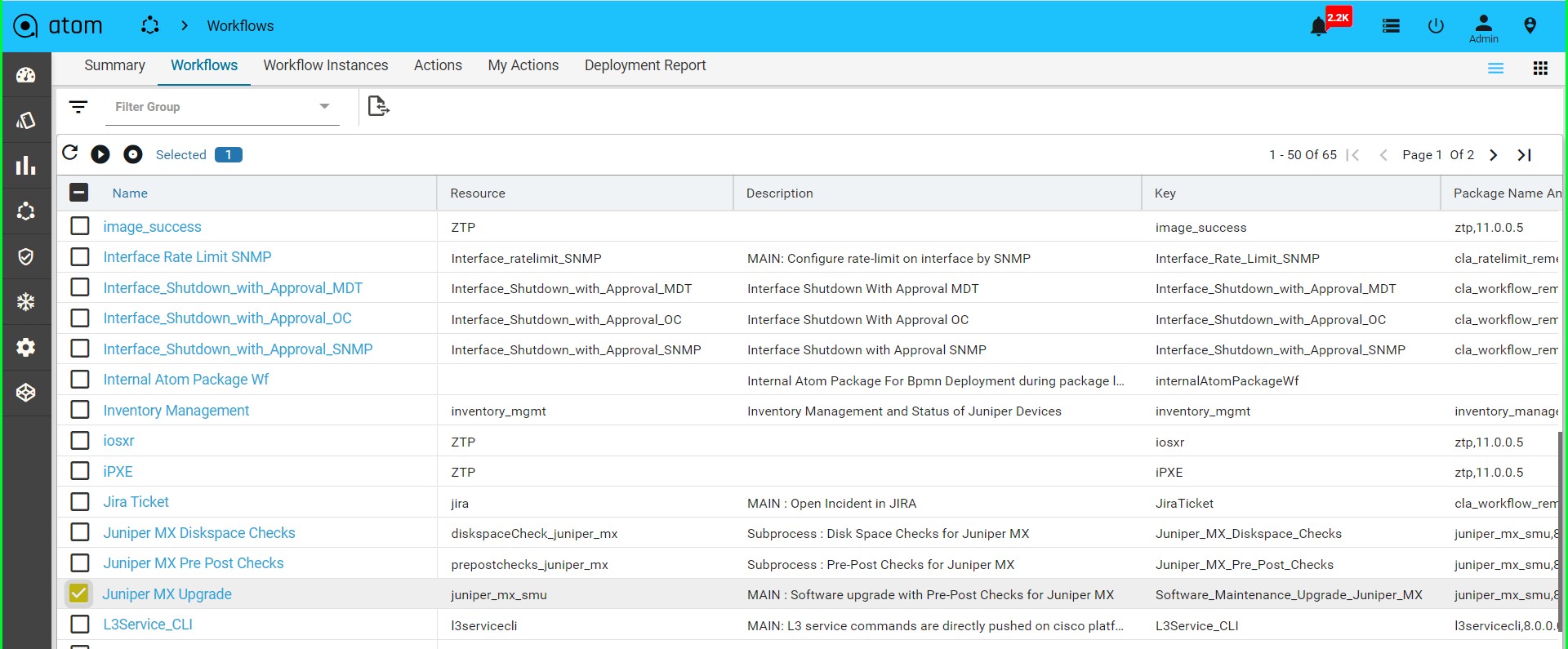Open the image_success workflow link

(x=152, y=227)
